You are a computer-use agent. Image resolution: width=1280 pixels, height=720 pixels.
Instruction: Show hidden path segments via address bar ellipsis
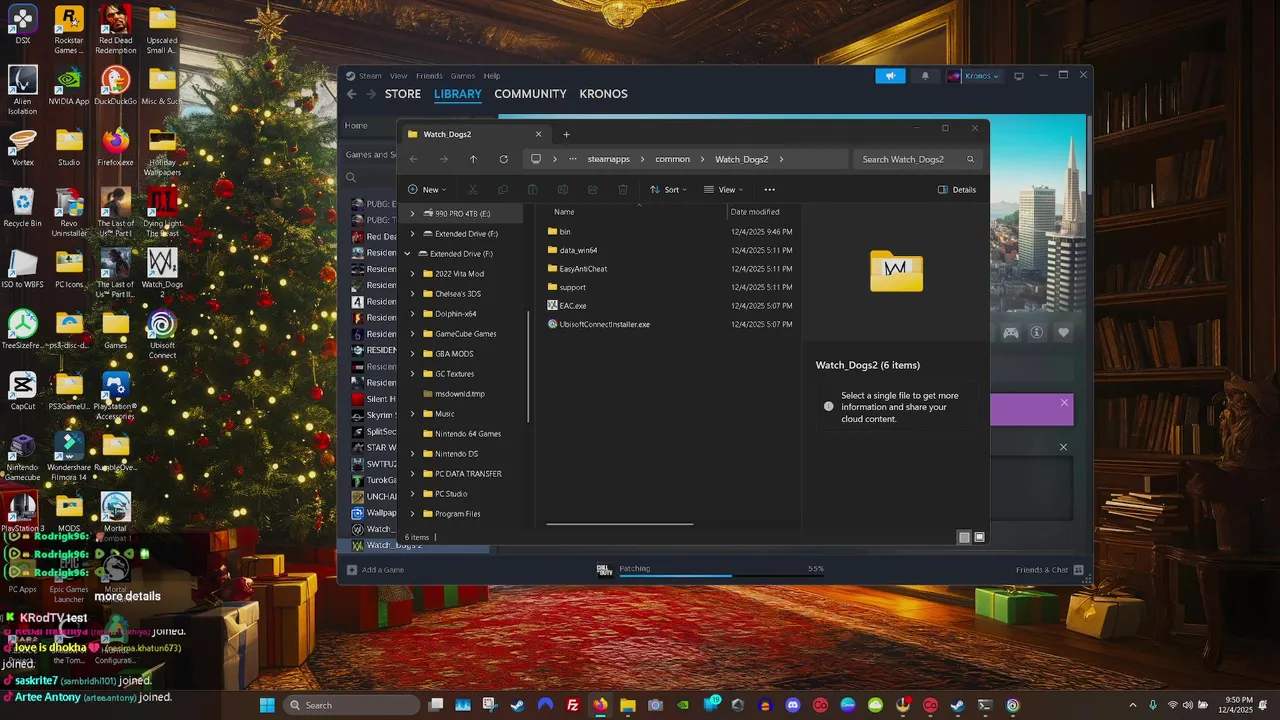pyautogui.click(x=572, y=159)
